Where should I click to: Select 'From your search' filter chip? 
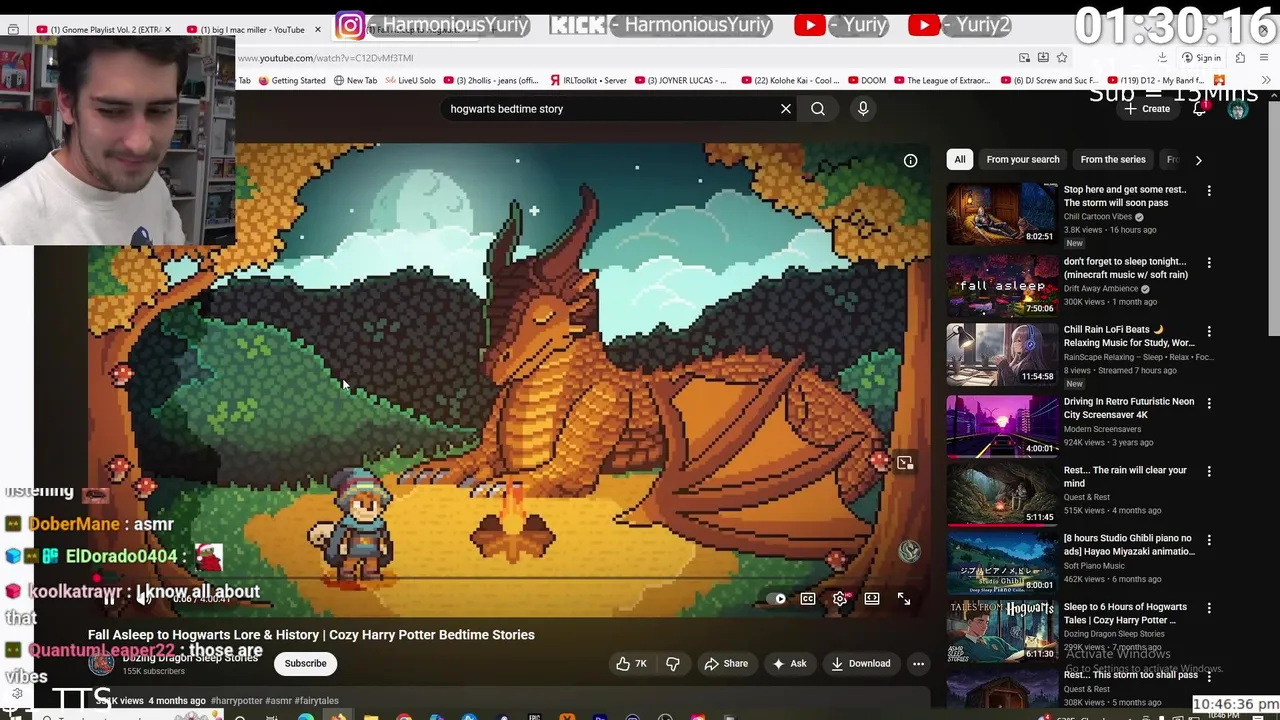coord(1023,160)
